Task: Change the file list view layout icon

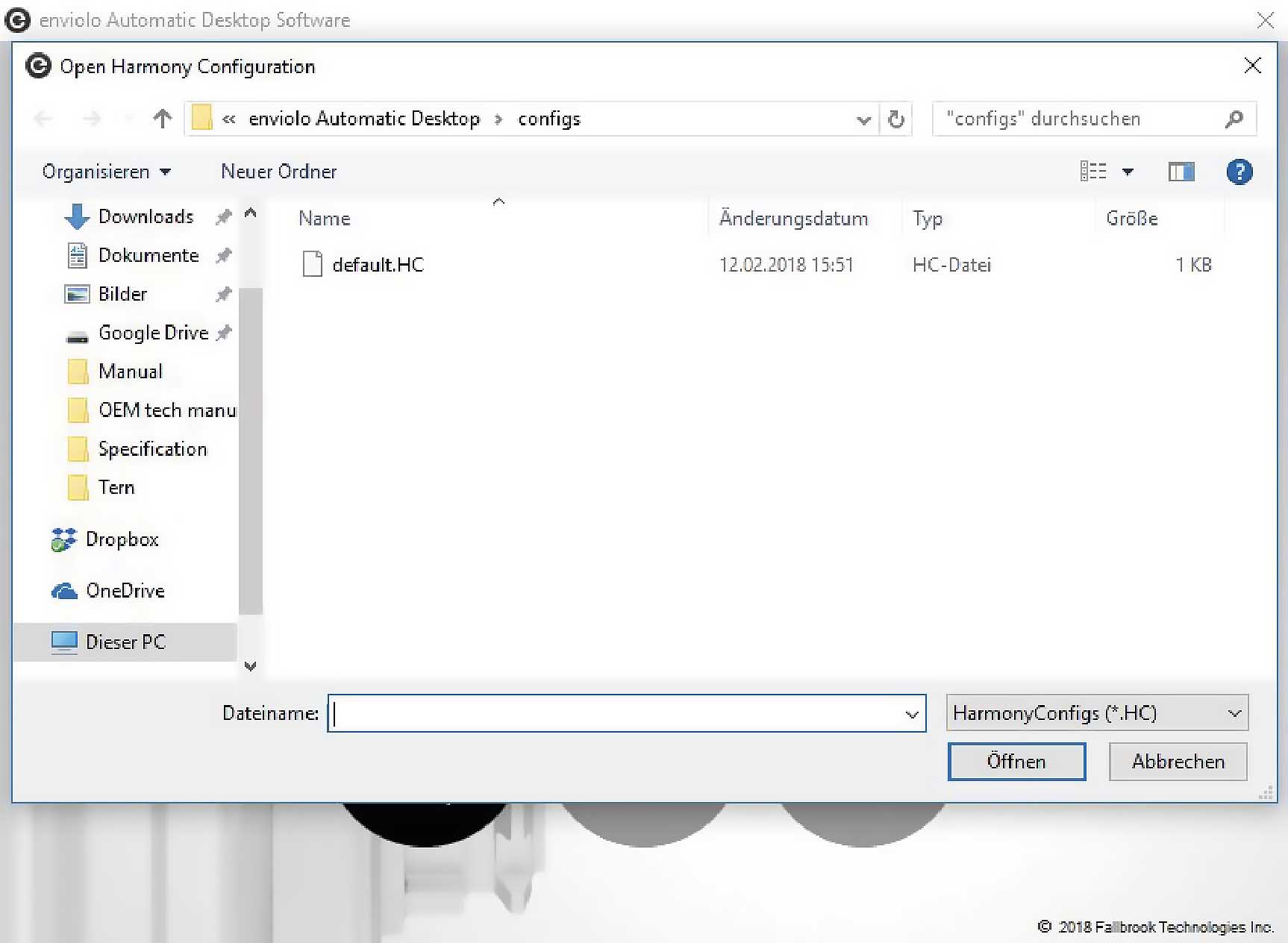Action: pyautogui.click(x=1093, y=172)
